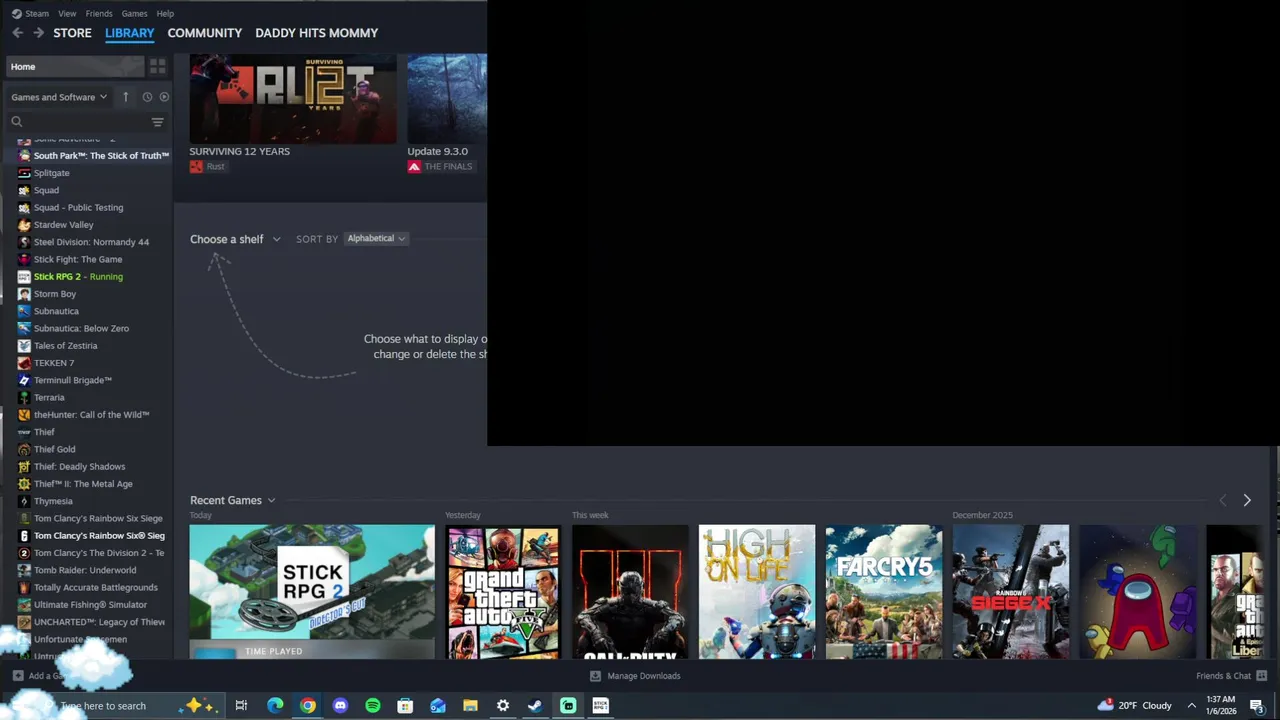1280x720 pixels.
Task: Click the Windows Type here to search box
Action: tap(103, 705)
